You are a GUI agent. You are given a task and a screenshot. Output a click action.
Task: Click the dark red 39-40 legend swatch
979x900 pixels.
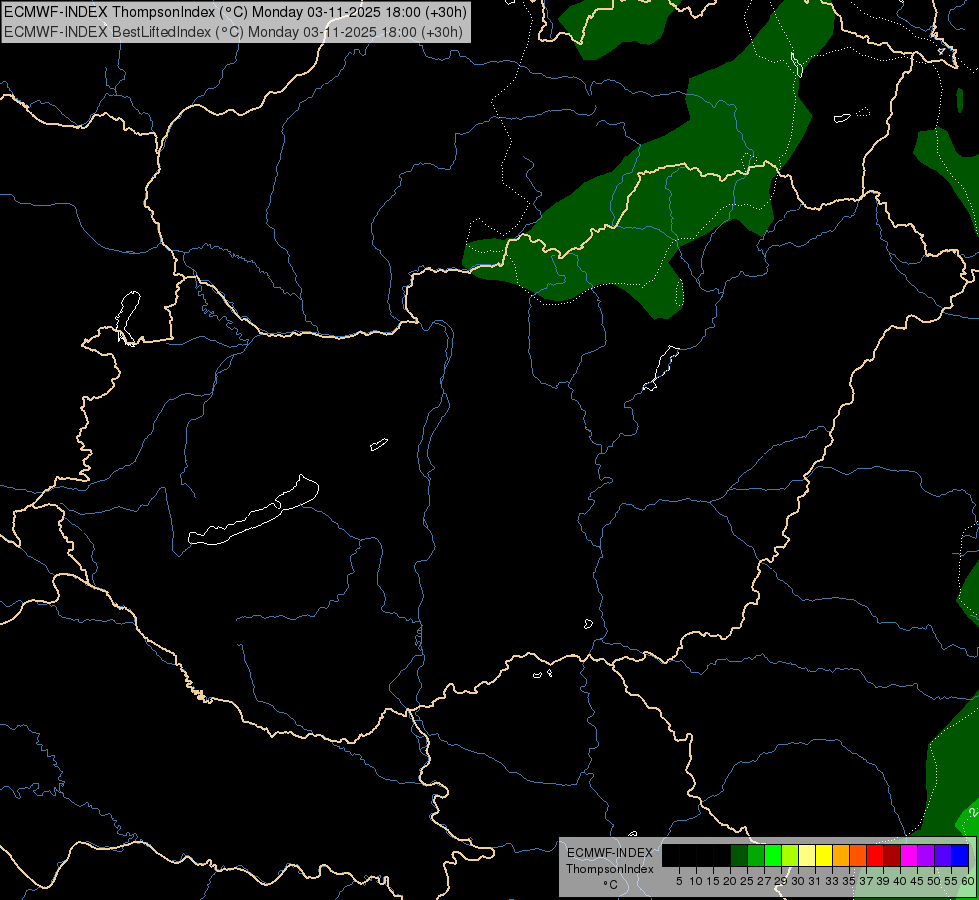[x=892, y=855]
